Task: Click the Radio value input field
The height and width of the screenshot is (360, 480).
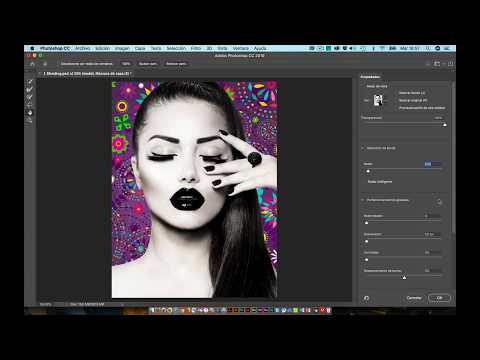Action: click(432, 164)
